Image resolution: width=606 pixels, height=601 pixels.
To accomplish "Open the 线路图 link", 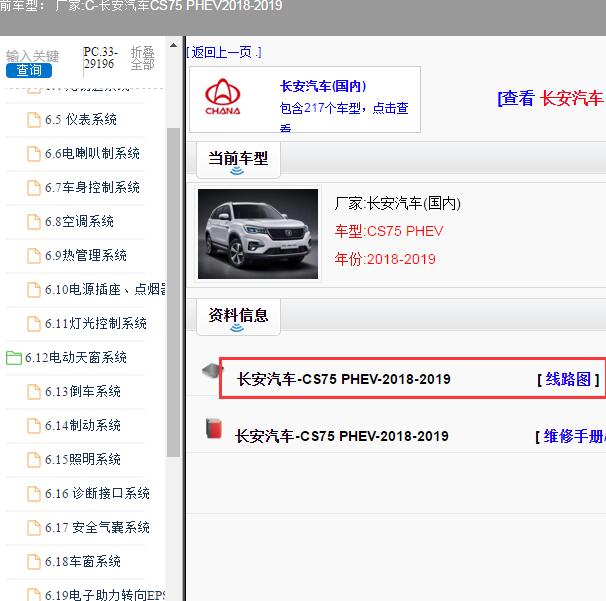I will 568,379.
